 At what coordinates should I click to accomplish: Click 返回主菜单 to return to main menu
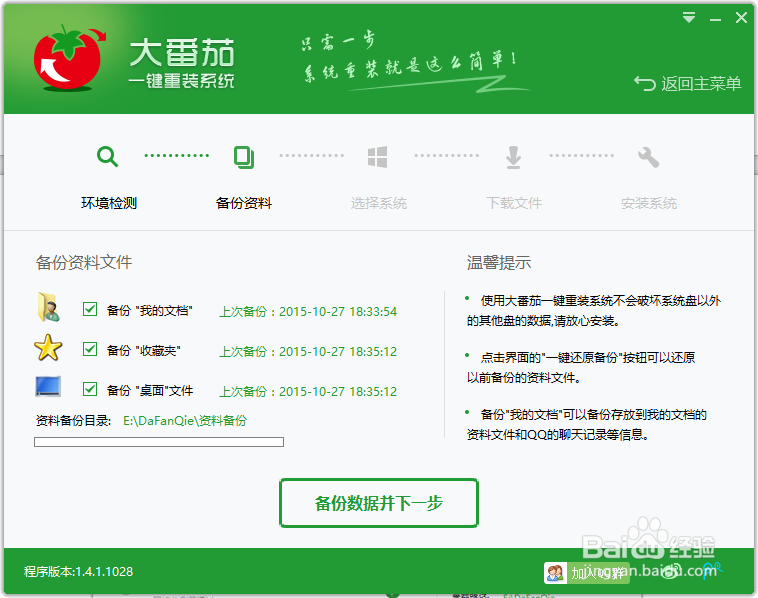pyautogui.click(x=701, y=84)
